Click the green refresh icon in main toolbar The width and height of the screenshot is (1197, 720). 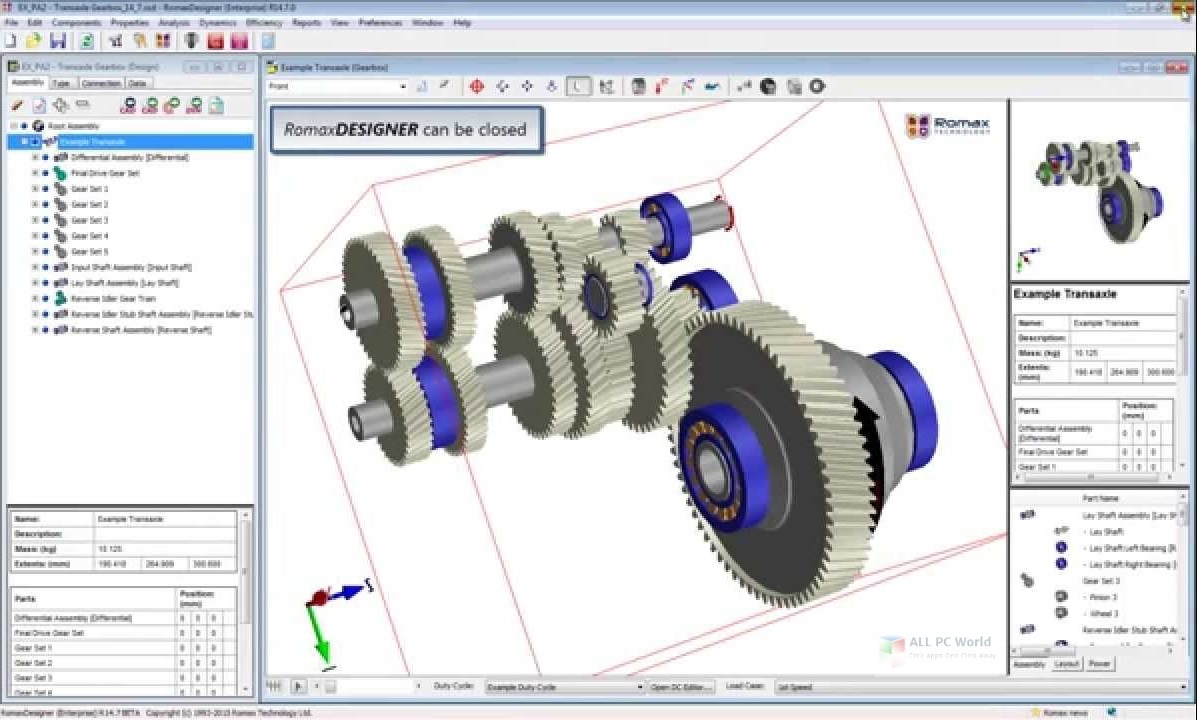[x=86, y=40]
